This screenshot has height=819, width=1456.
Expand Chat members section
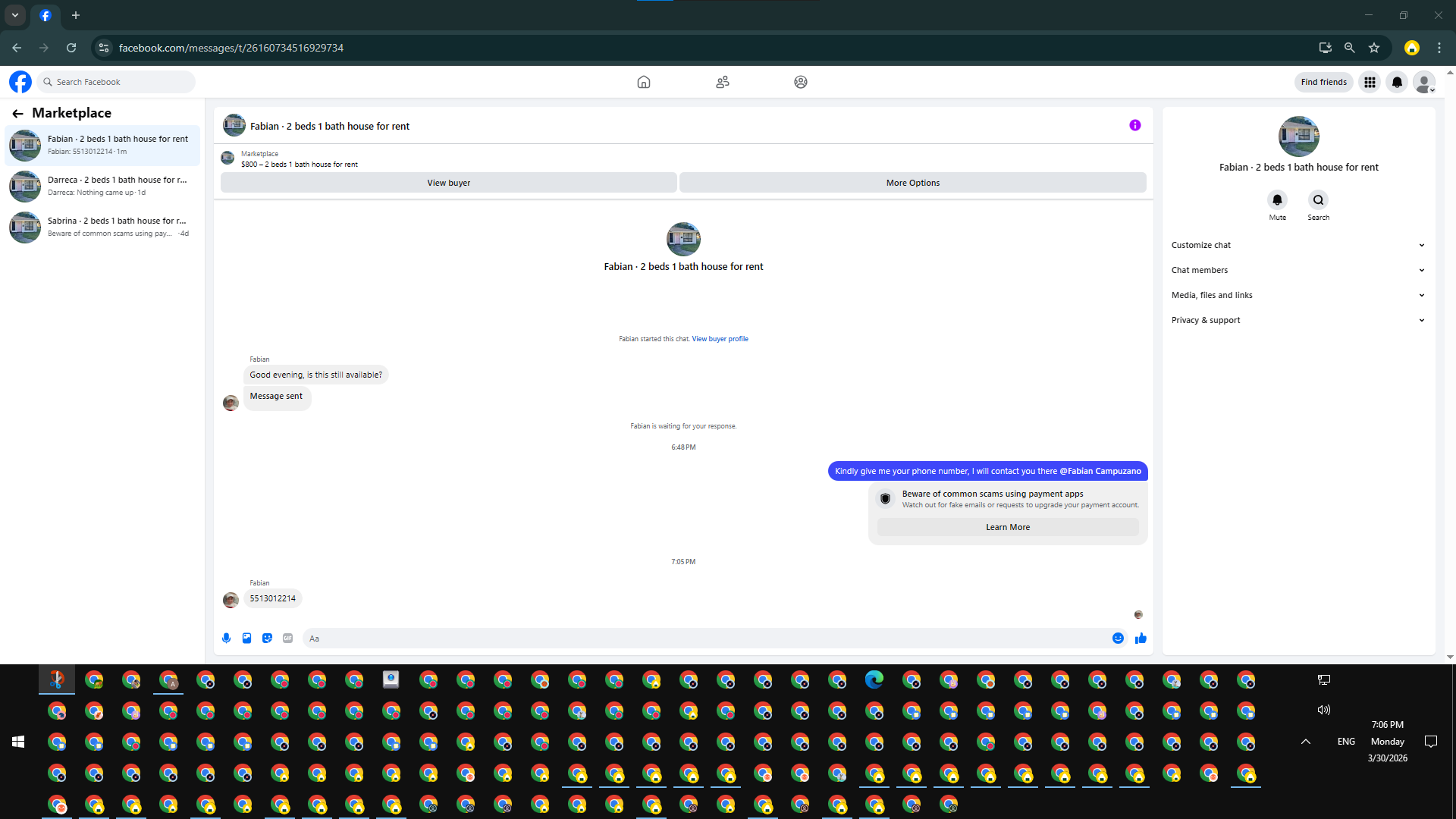click(1298, 270)
